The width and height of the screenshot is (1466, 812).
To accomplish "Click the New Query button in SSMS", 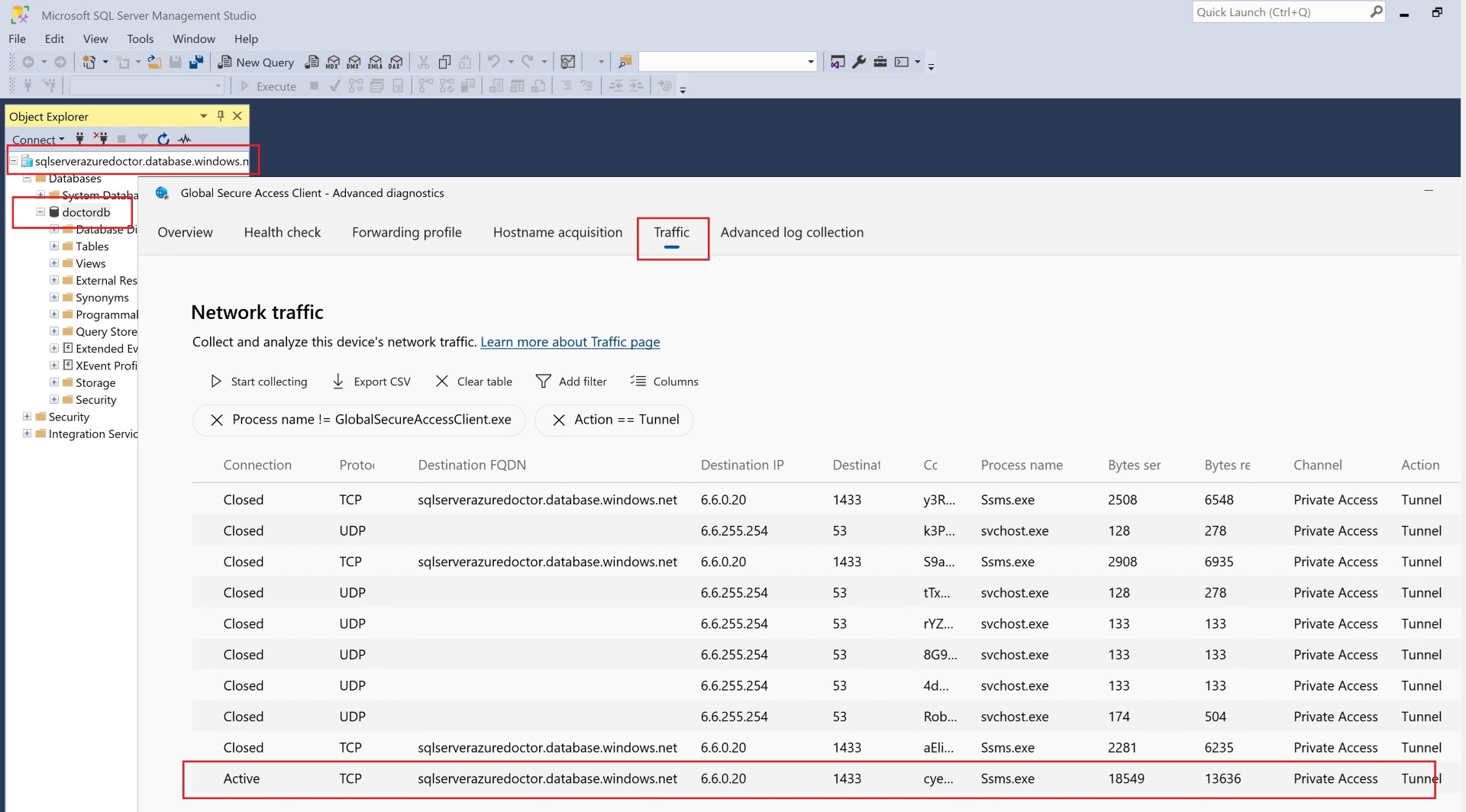I will 256,62.
